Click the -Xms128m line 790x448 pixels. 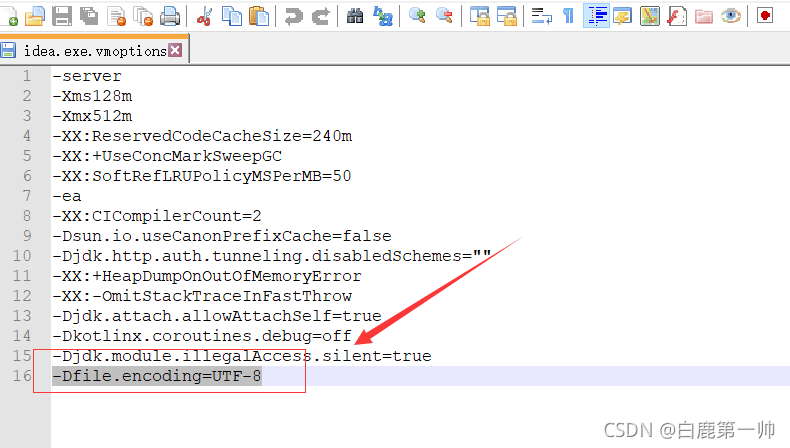tap(92, 96)
